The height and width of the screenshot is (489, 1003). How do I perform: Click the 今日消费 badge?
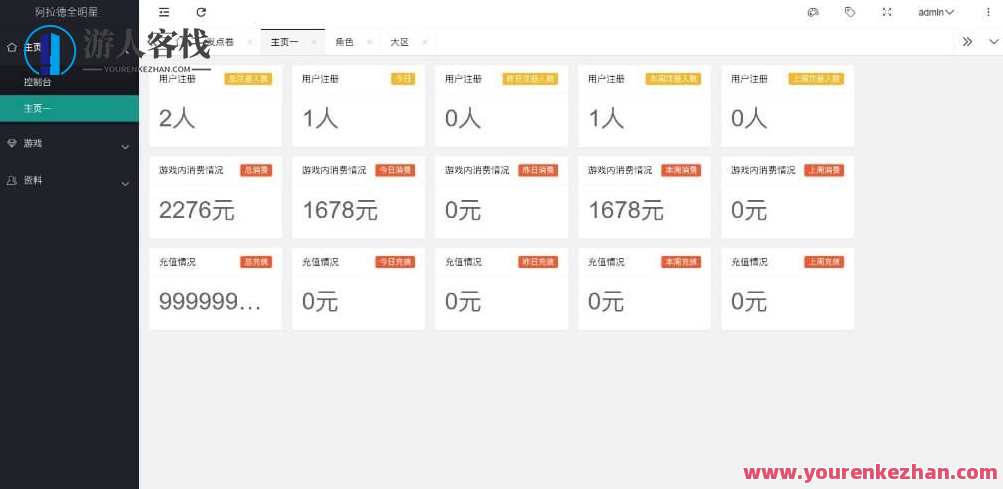click(395, 170)
